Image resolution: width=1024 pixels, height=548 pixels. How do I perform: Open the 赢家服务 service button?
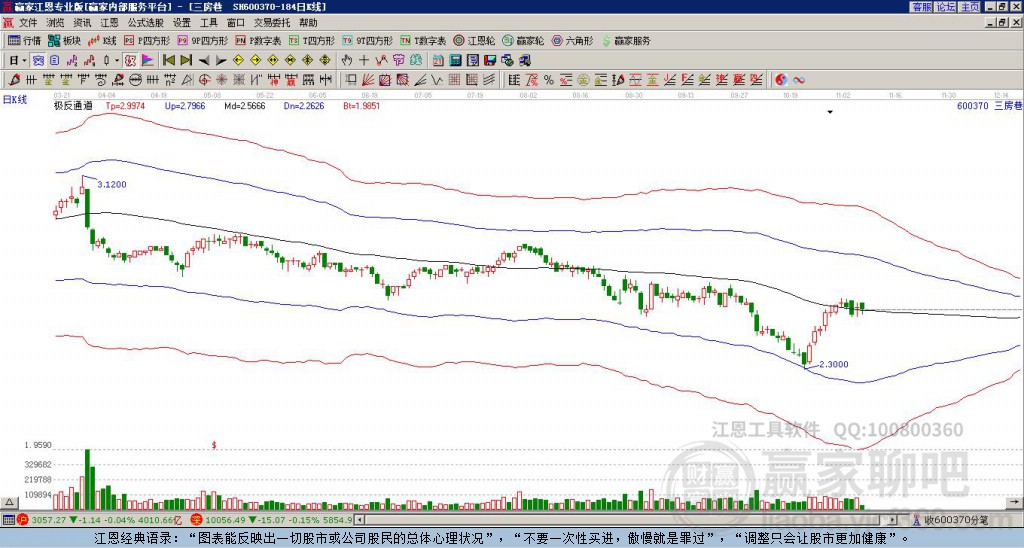click(626, 40)
